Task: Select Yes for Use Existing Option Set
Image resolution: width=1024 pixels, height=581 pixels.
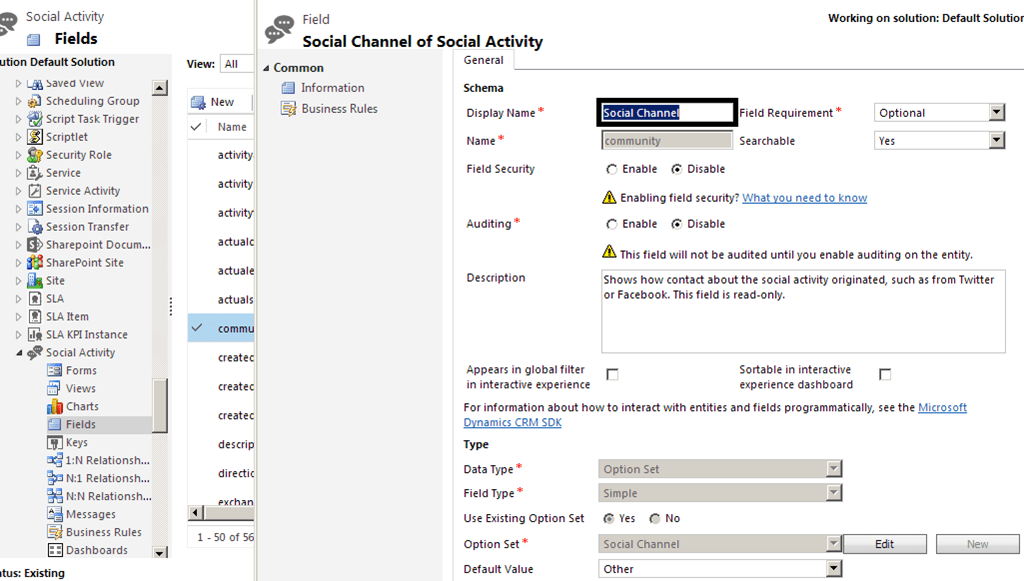Action: tap(609, 518)
